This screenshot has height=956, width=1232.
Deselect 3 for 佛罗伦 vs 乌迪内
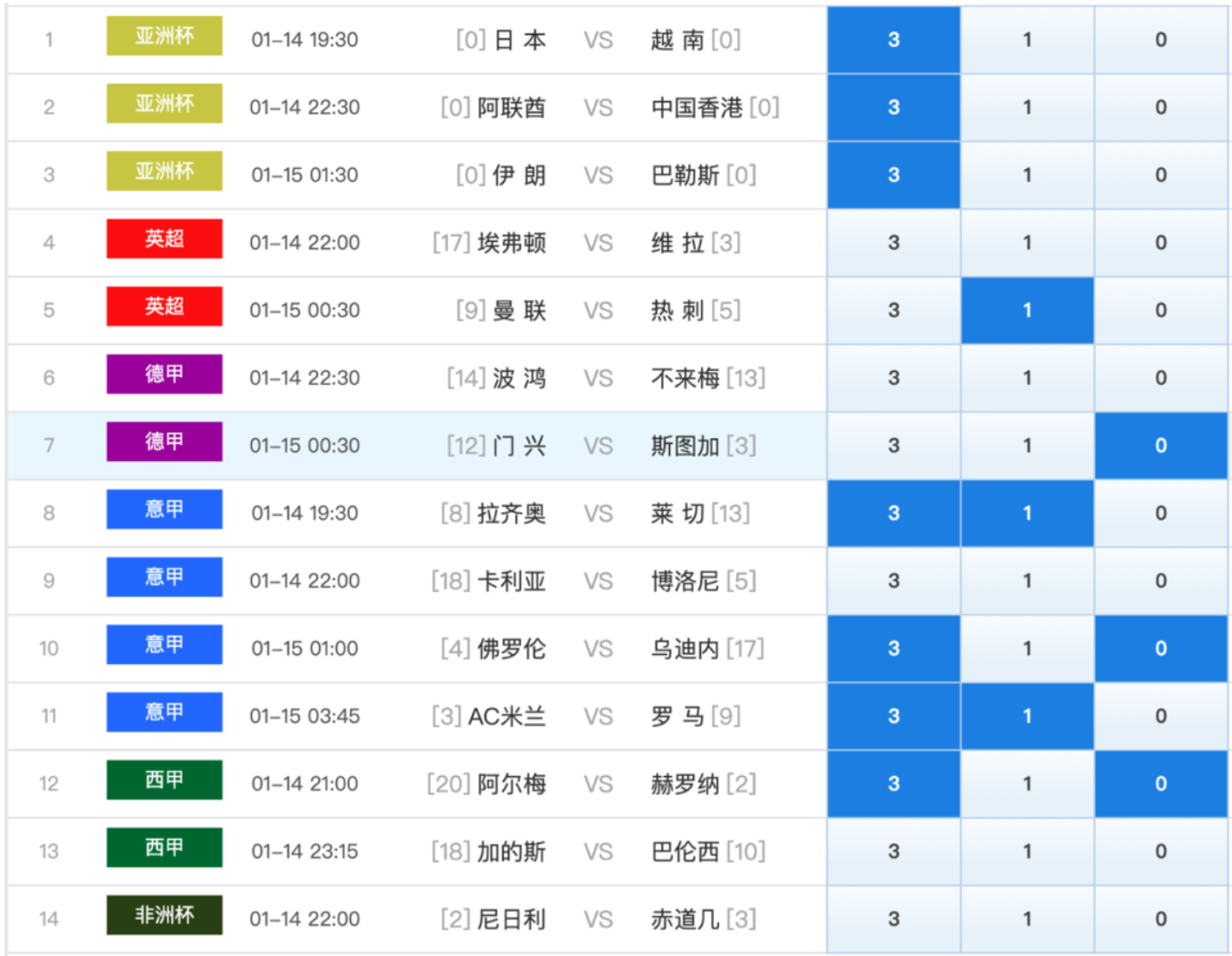(894, 649)
